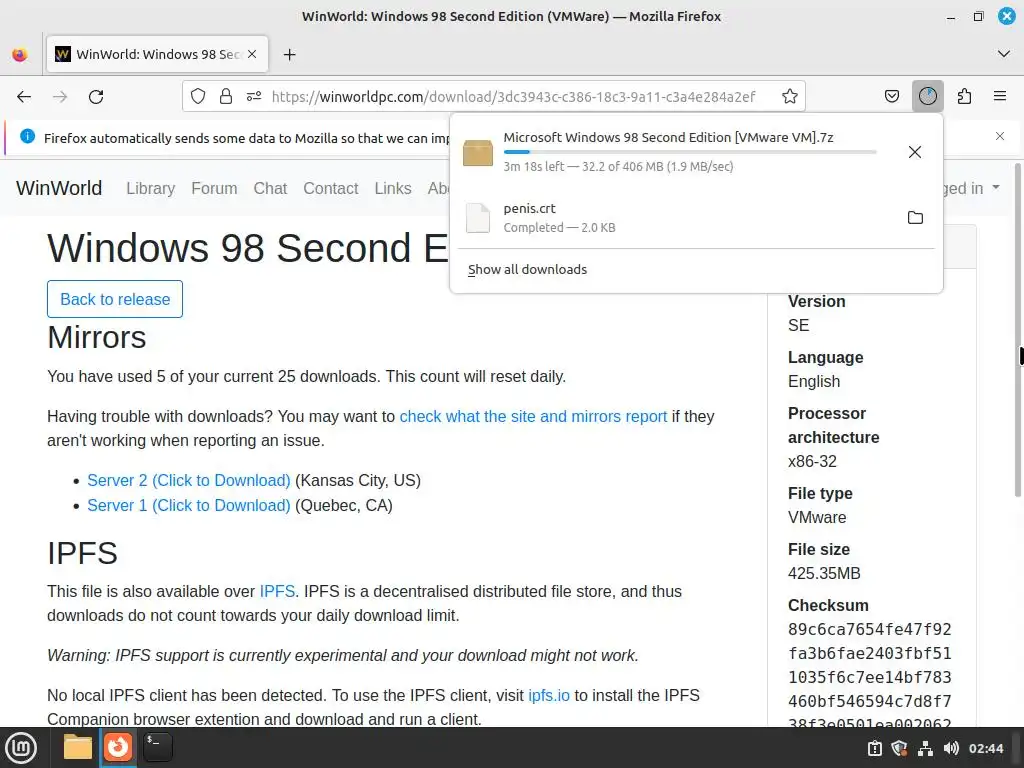Open the IPFS link
Screen dimensions: 1024x768
(278, 592)
